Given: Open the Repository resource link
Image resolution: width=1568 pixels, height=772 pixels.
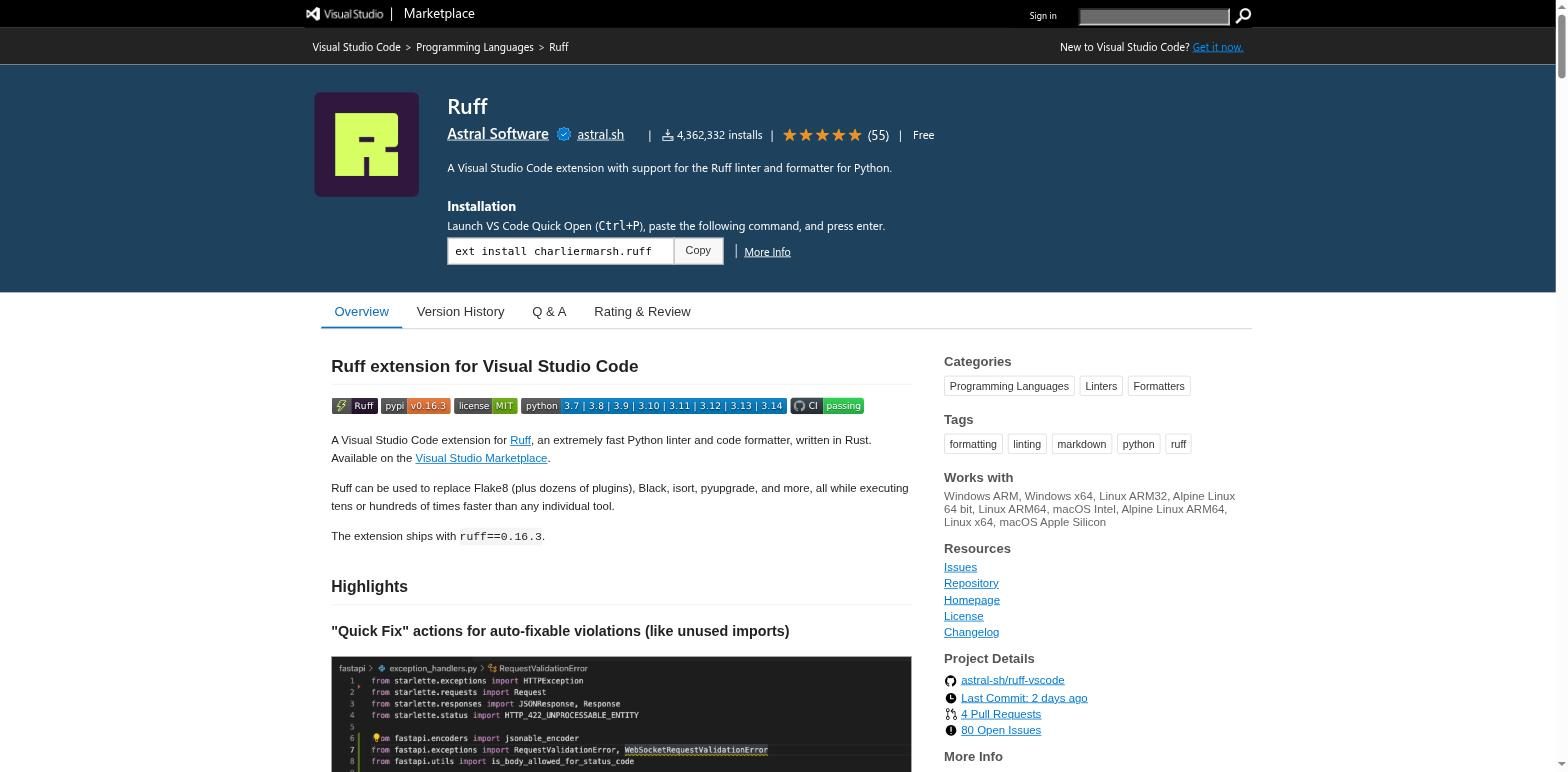Looking at the screenshot, I should 971,583.
